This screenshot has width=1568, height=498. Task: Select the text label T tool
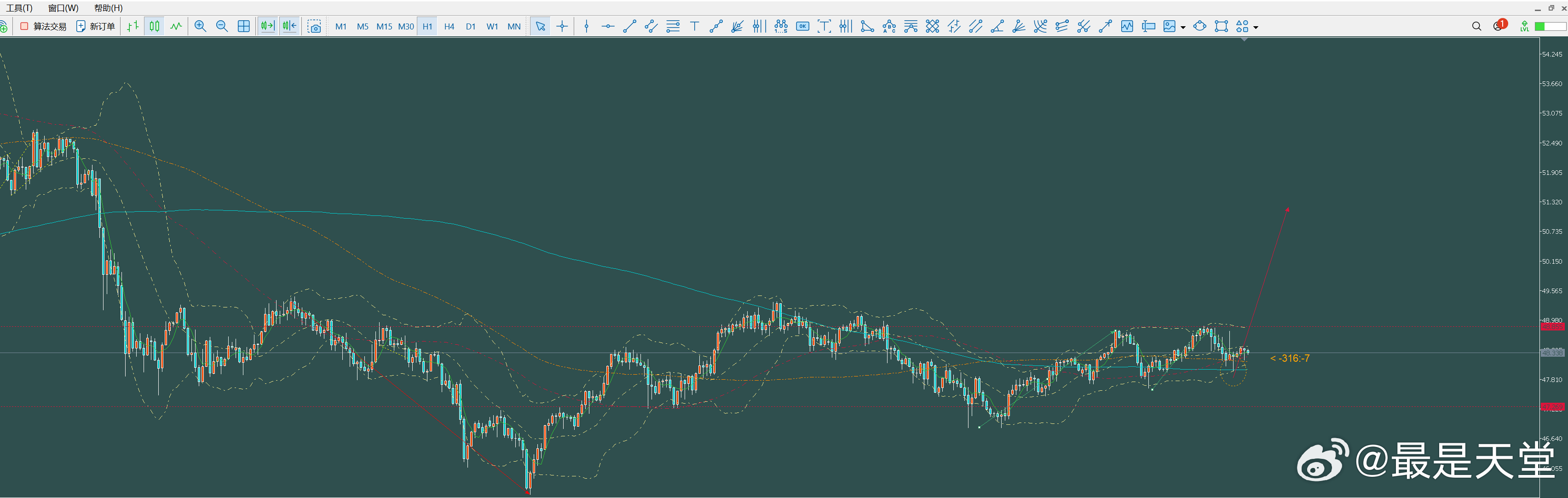point(695,26)
